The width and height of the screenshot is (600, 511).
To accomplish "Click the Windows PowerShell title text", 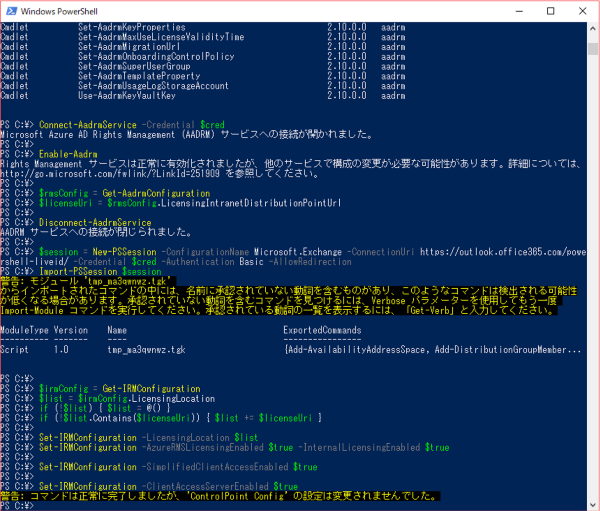I will [59, 11].
